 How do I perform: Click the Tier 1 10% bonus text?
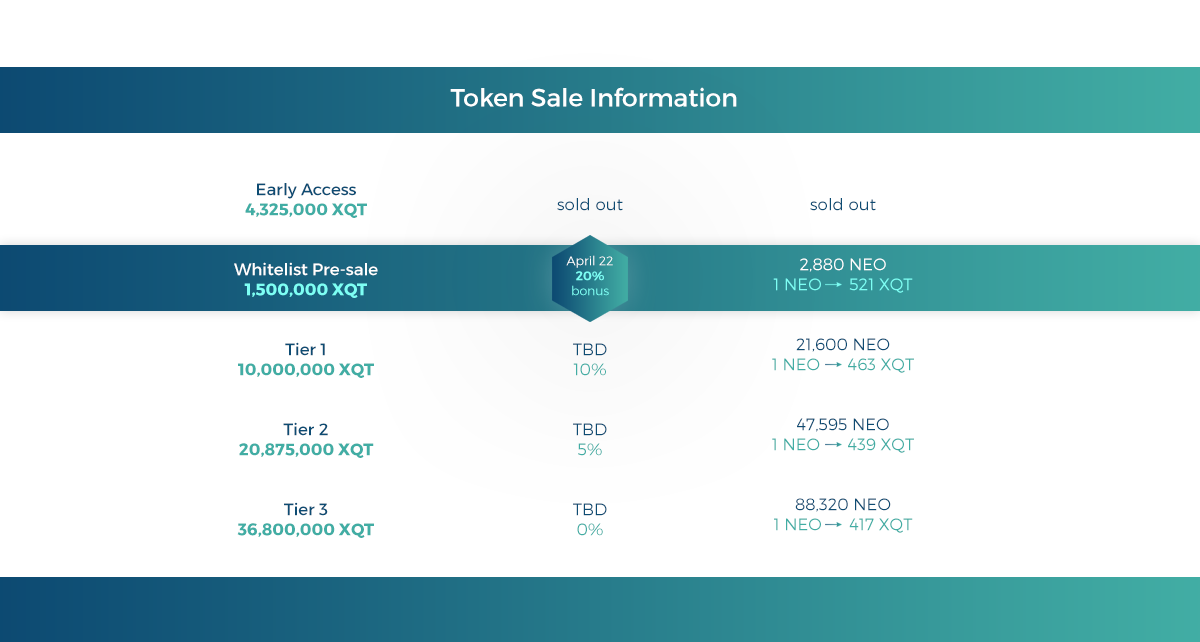click(590, 370)
